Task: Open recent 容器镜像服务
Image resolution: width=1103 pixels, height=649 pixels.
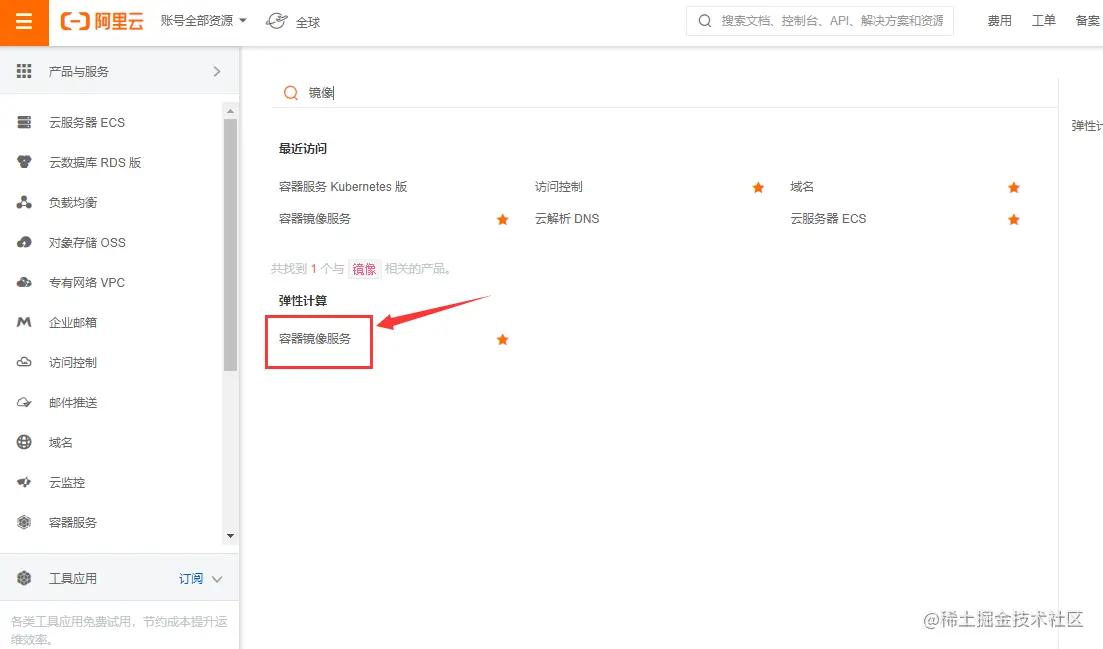Action: tap(314, 219)
